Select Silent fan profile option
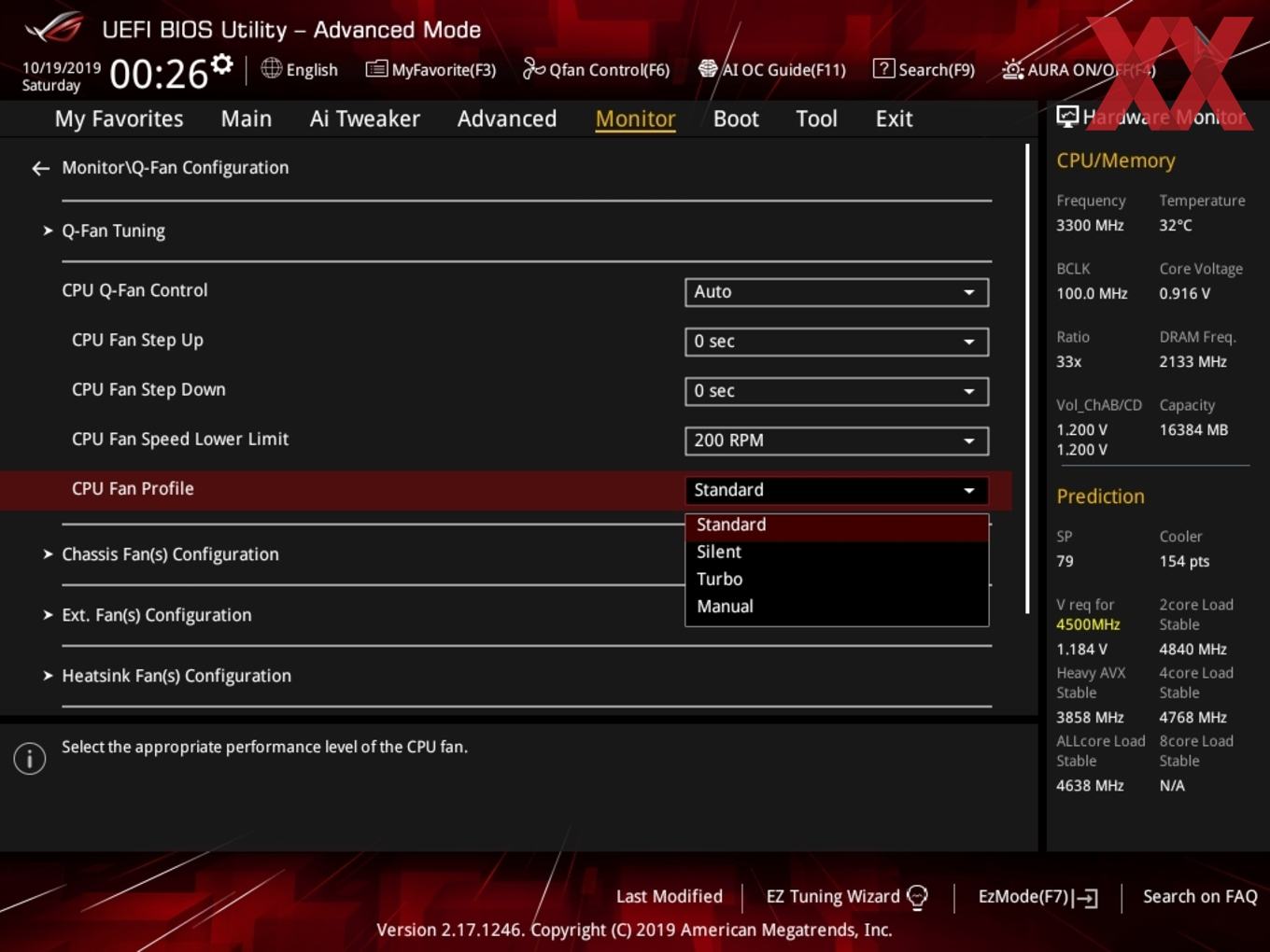1270x952 pixels. 837,553
